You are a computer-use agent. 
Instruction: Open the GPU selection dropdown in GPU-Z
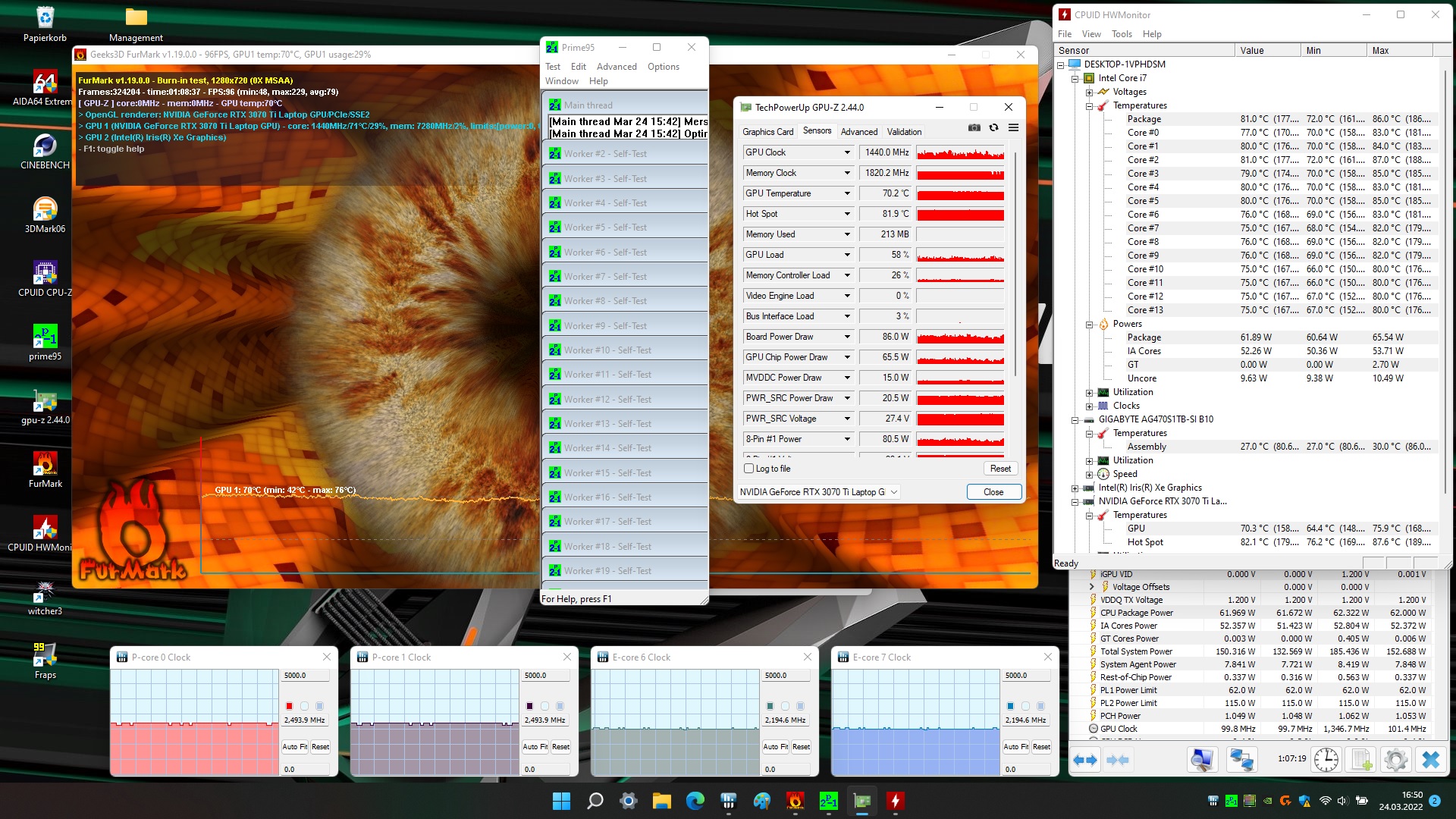[x=894, y=492]
